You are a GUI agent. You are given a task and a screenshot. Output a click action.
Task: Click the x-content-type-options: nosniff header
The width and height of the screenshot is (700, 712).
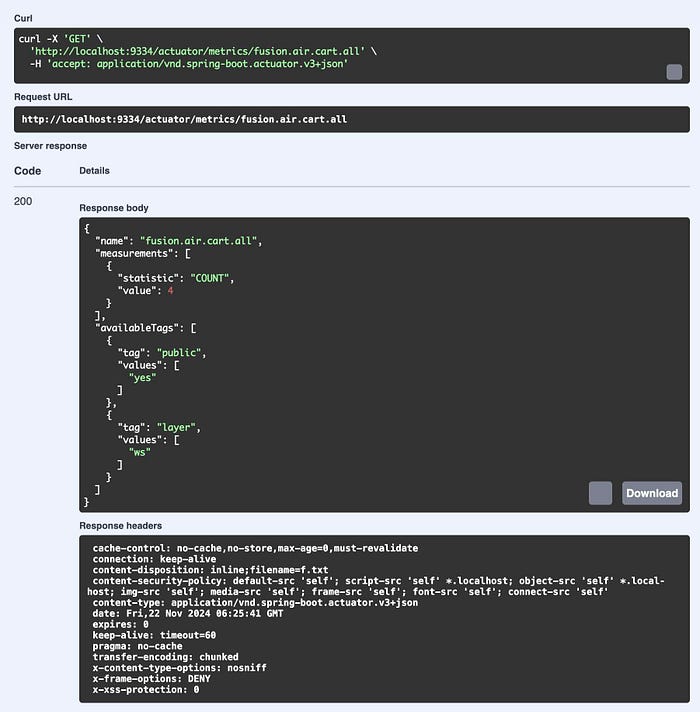(180, 668)
